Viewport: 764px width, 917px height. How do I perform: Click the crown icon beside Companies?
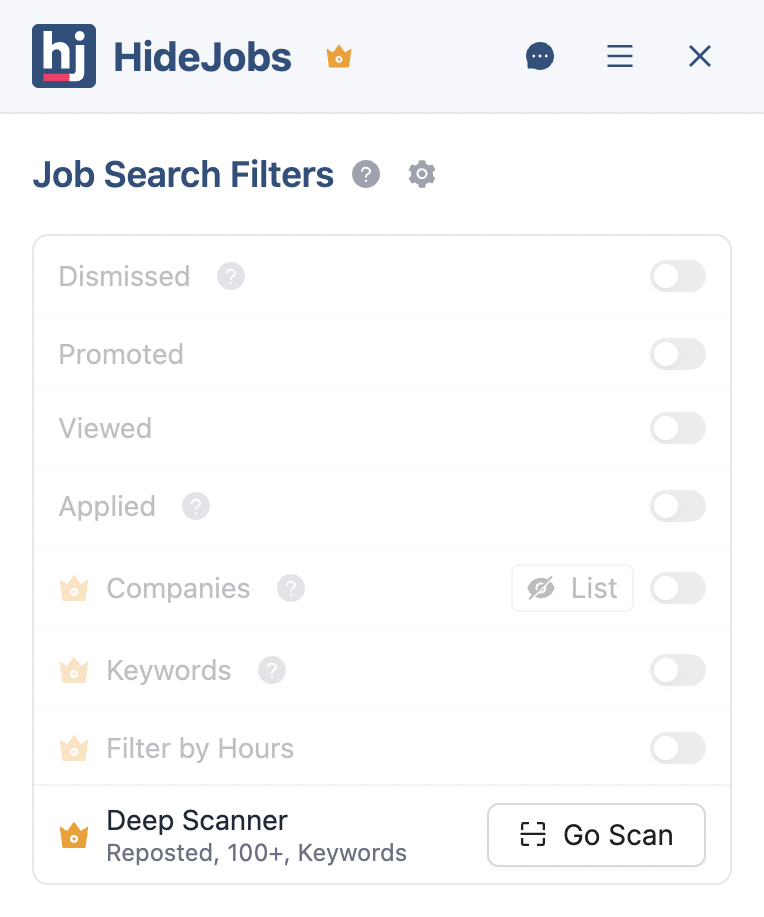point(74,589)
